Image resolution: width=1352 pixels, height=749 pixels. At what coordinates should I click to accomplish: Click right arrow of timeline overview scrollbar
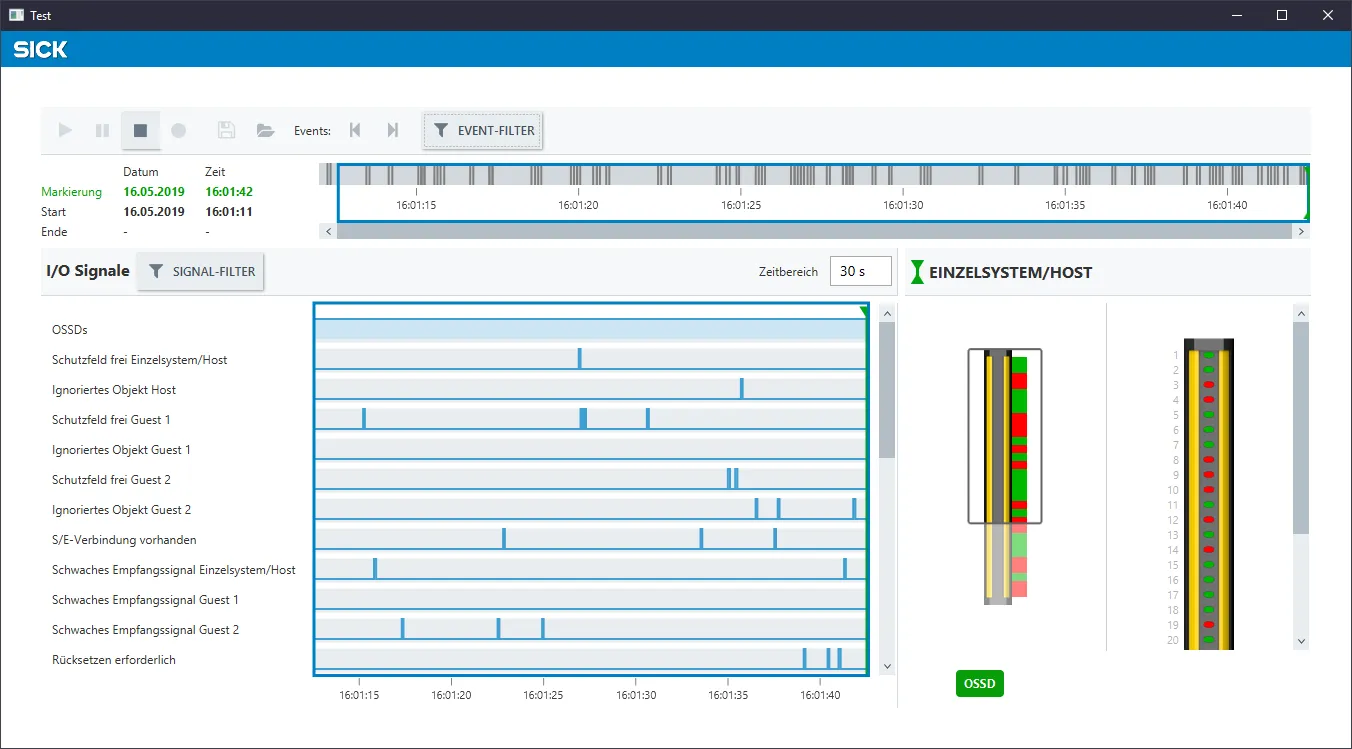1301,231
